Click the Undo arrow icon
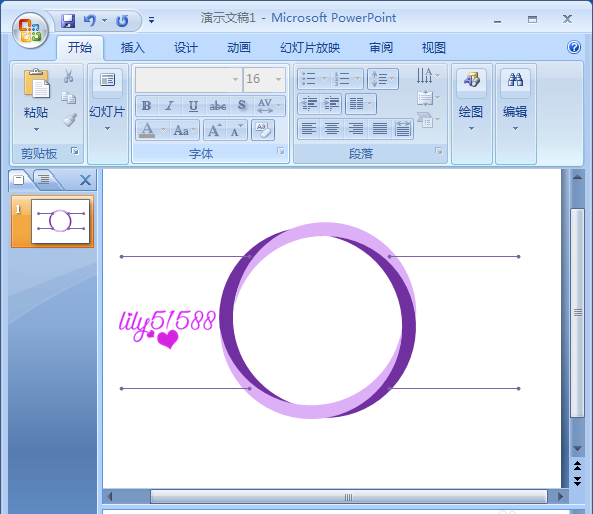Screen dimensions: 593x514 click(x=90, y=20)
